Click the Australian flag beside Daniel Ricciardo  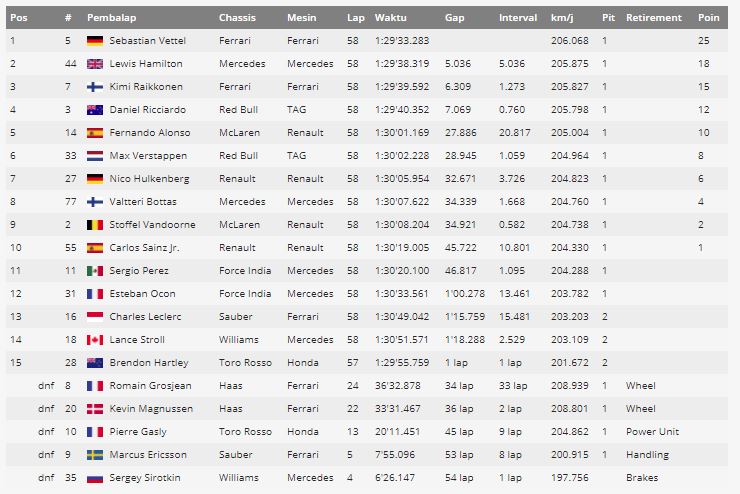[95, 110]
